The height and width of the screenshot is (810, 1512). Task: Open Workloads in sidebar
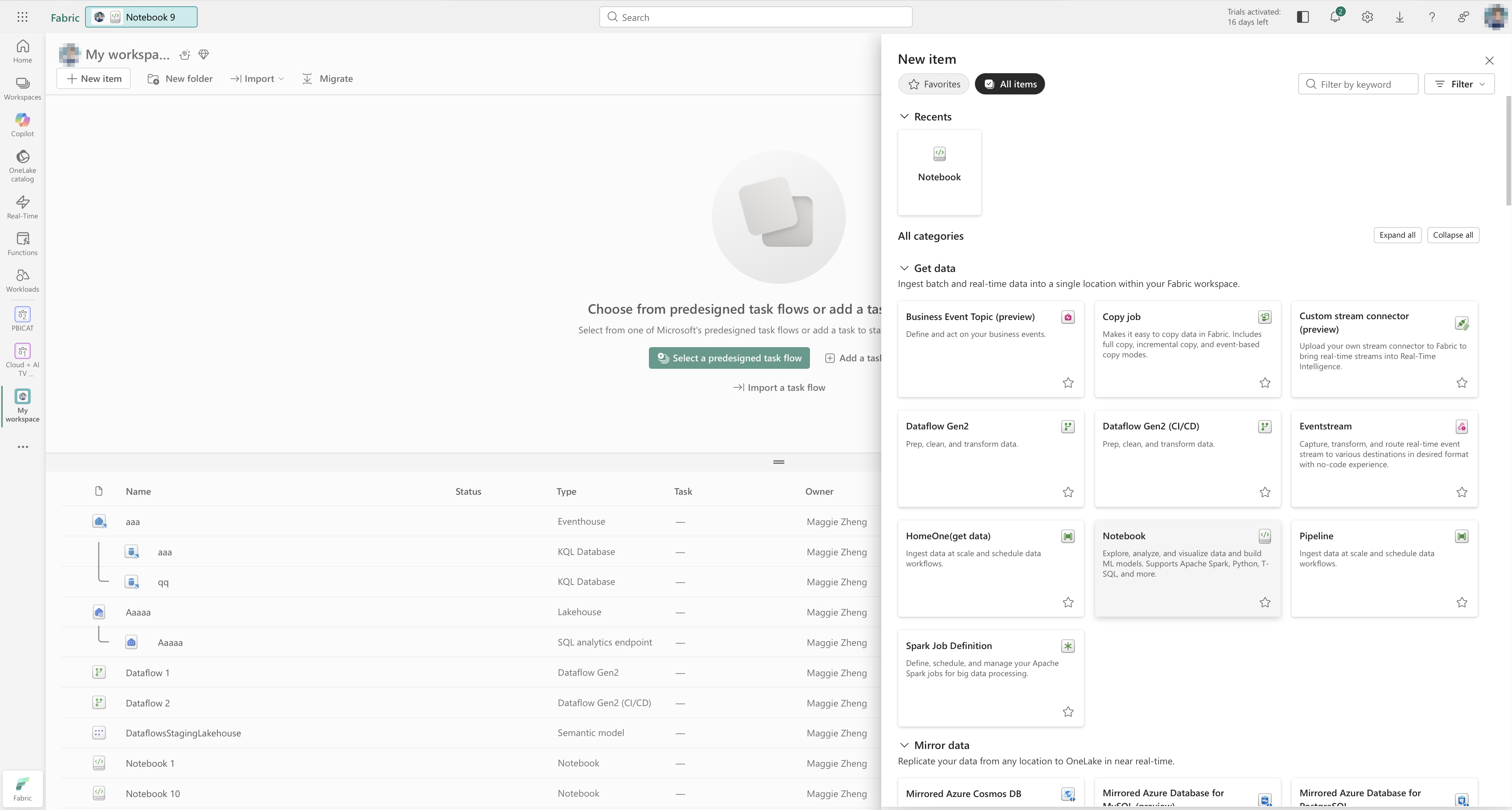point(22,280)
